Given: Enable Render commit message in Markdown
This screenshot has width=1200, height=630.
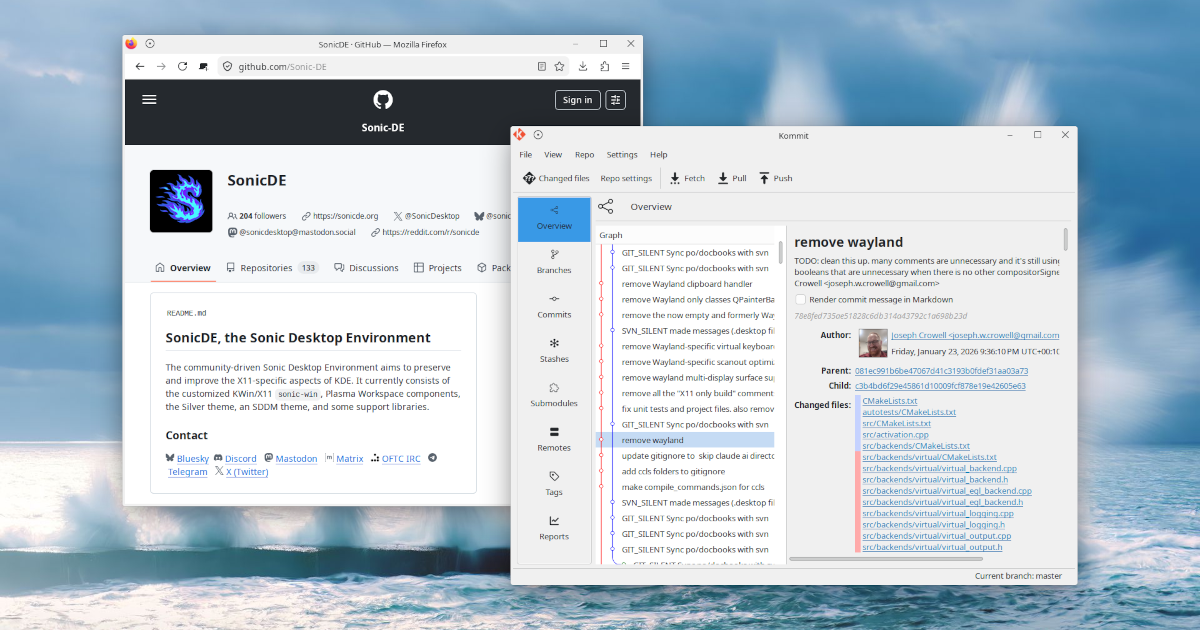Looking at the screenshot, I should tap(800, 299).
